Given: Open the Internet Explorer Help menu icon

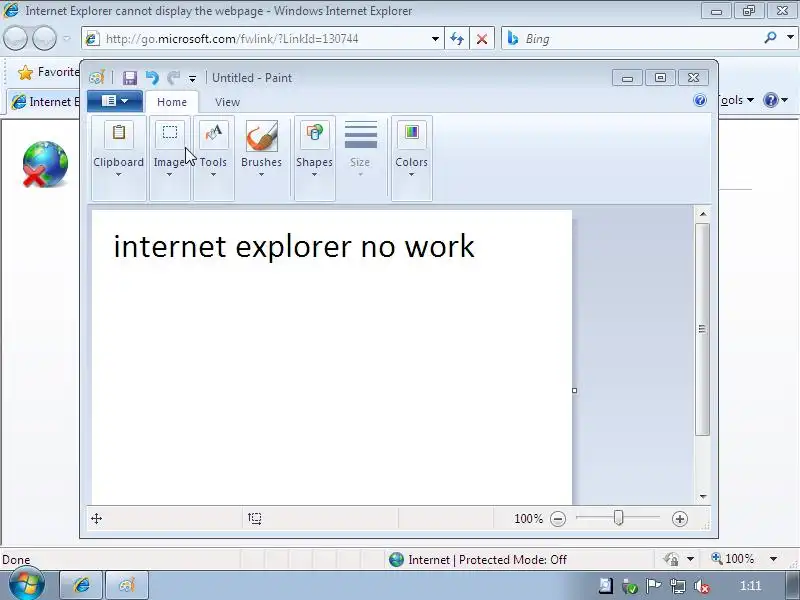Looking at the screenshot, I should point(770,100).
